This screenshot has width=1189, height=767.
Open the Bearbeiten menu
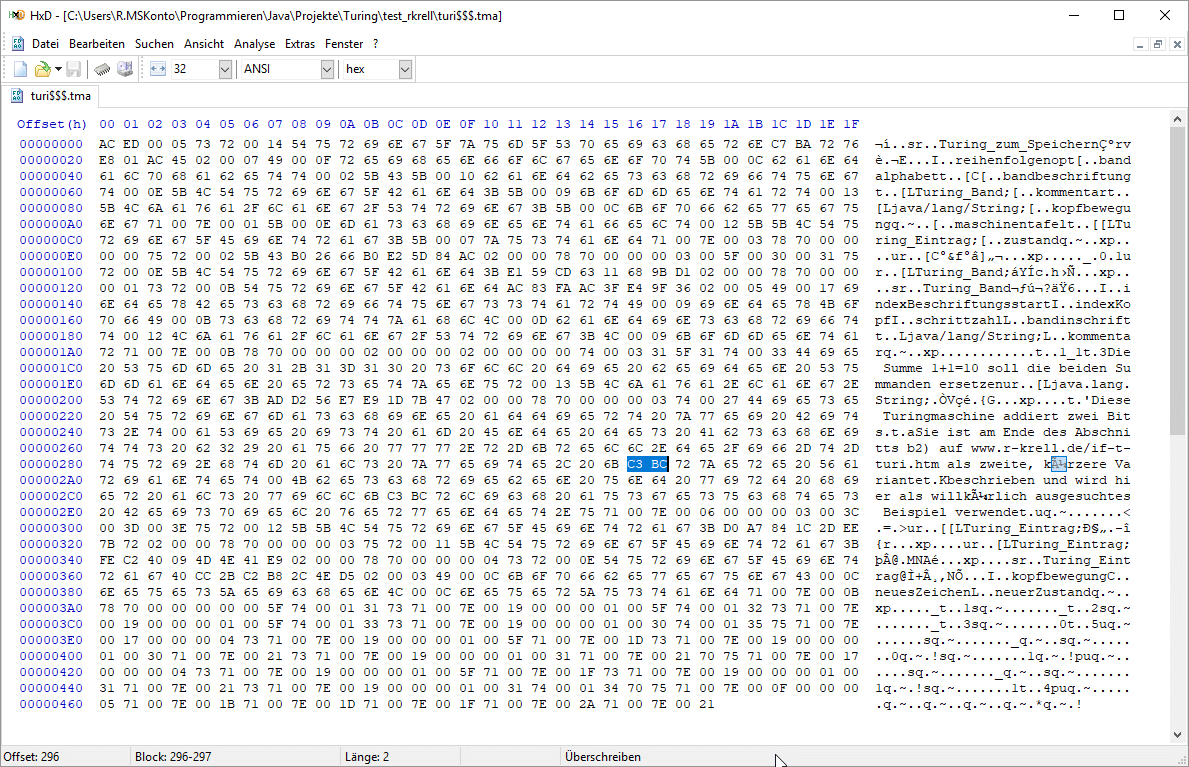tap(96, 44)
